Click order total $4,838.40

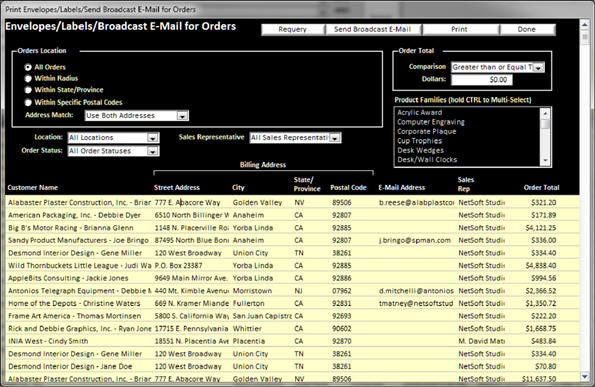click(541, 266)
